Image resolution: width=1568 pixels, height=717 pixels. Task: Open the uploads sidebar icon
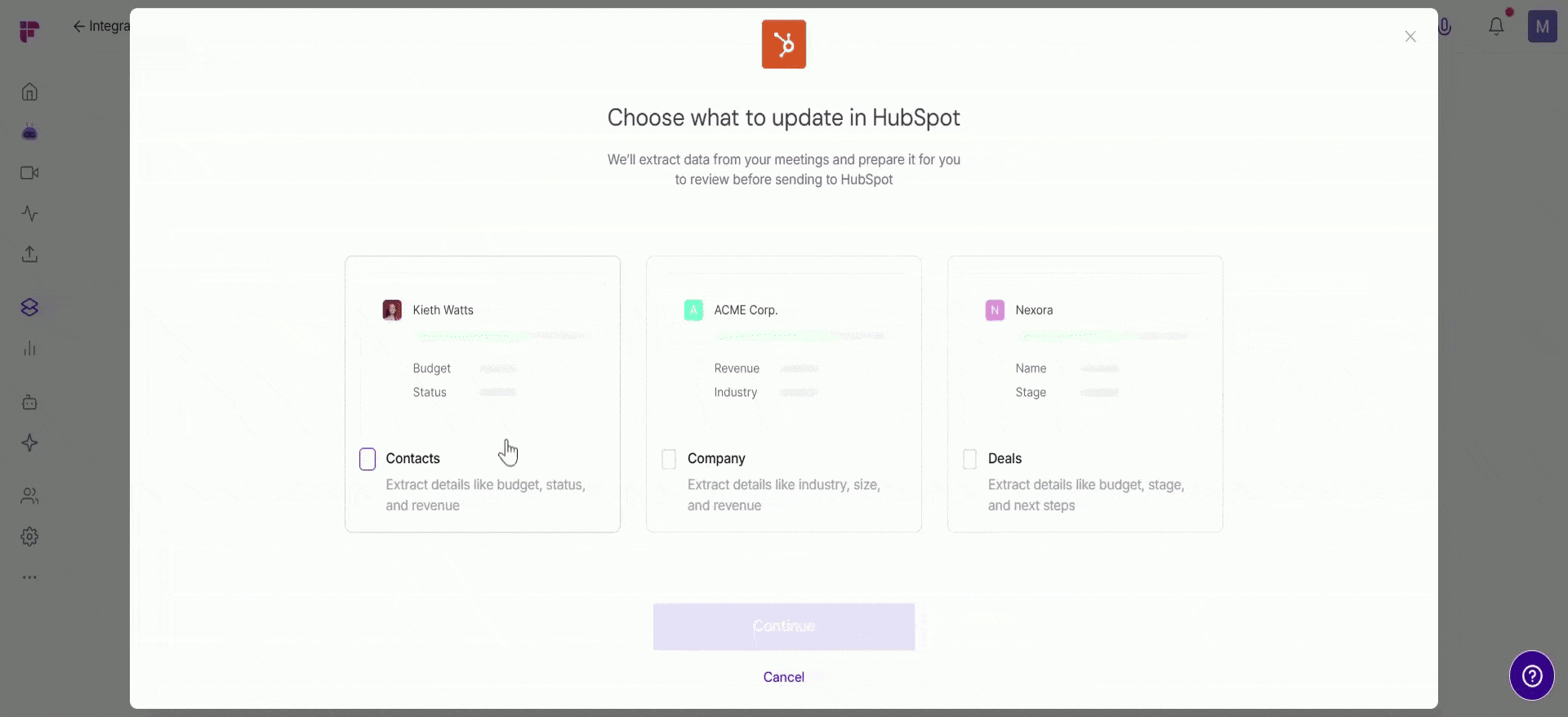click(x=29, y=254)
